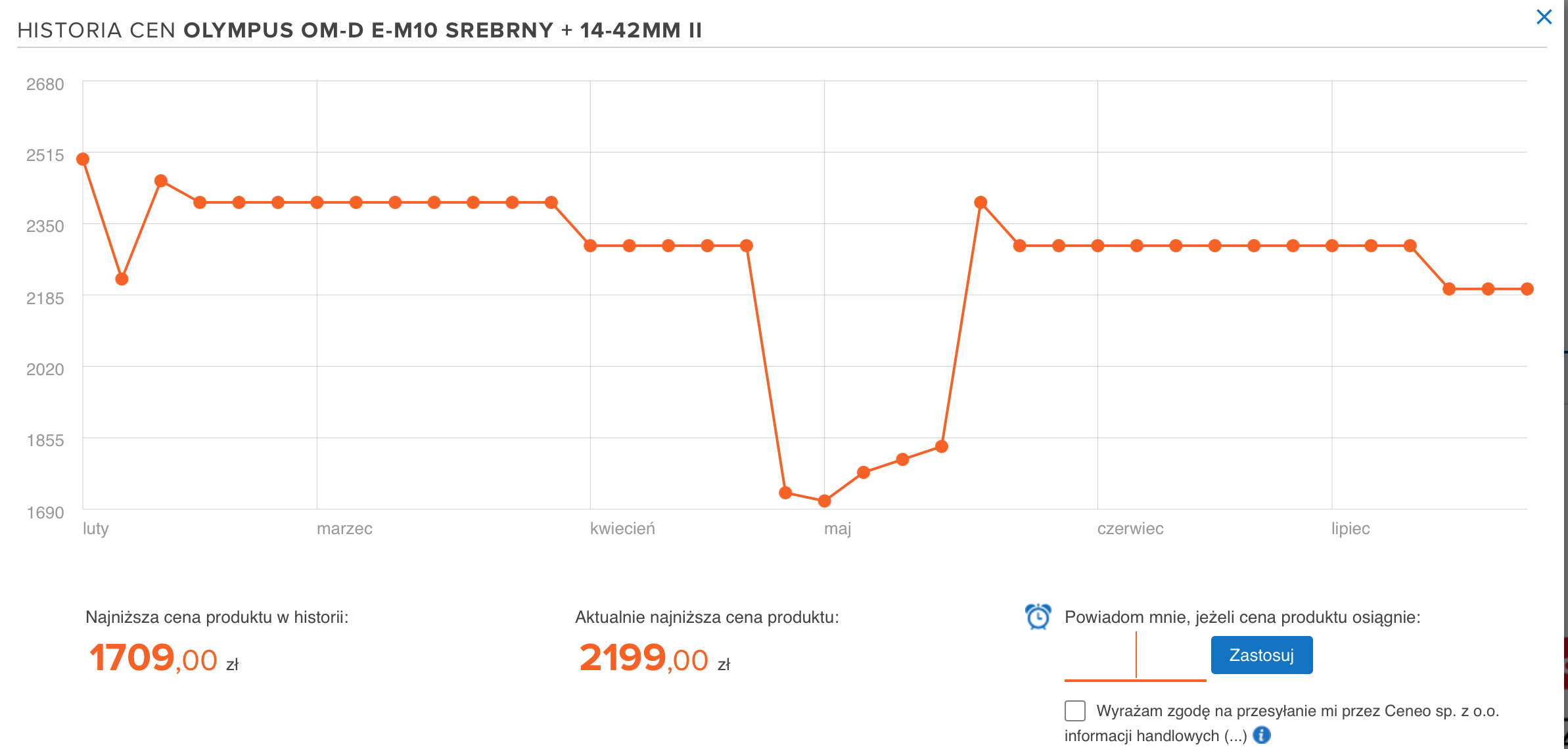Click the "Wyrażam zgodę" consent text label
The height and width of the screenshot is (749, 1568).
click(x=1297, y=711)
